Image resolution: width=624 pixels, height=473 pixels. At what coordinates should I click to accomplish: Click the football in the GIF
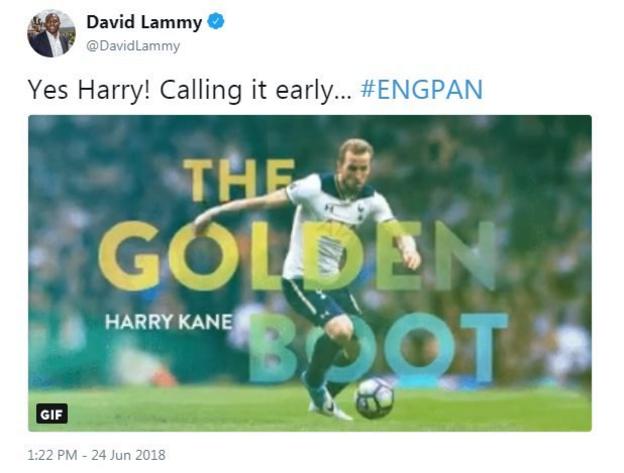pyautogui.click(x=374, y=398)
